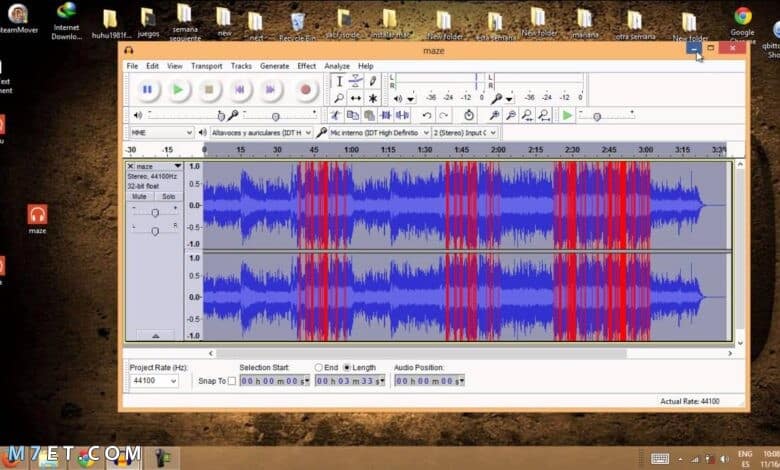This screenshot has width=780, height=470.
Task: Open the File menu
Action: pos(132,66)
